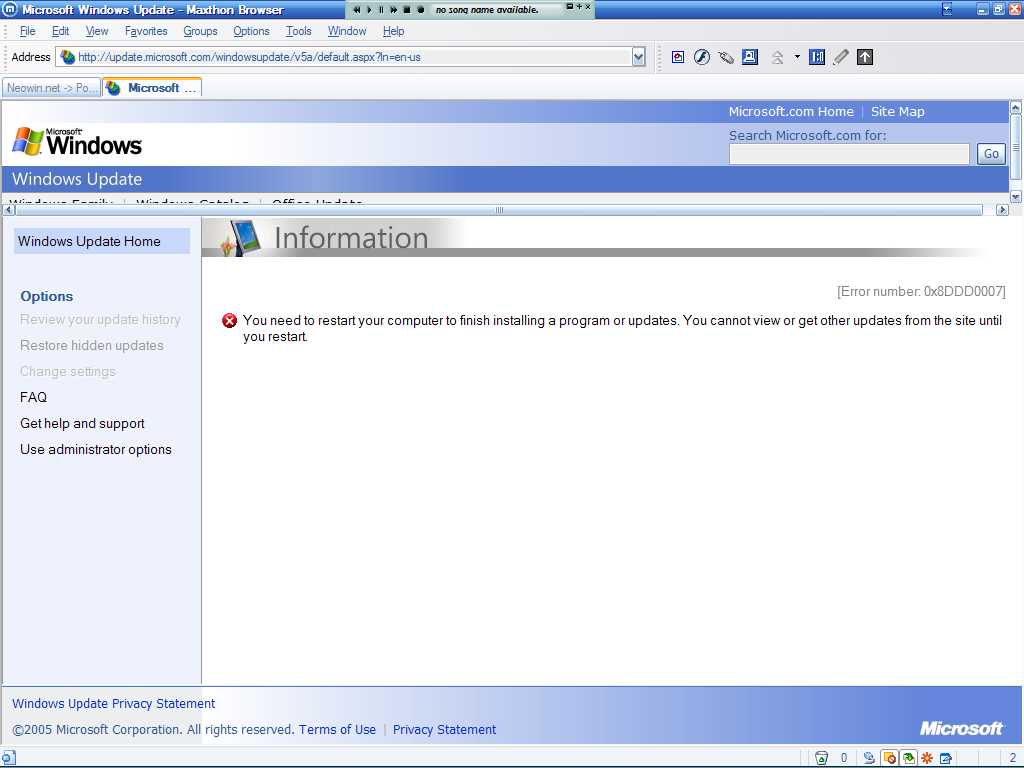Click the note-edit icon in the status bar
This screenshot has width=1024, height=768.
click(944, 757)
